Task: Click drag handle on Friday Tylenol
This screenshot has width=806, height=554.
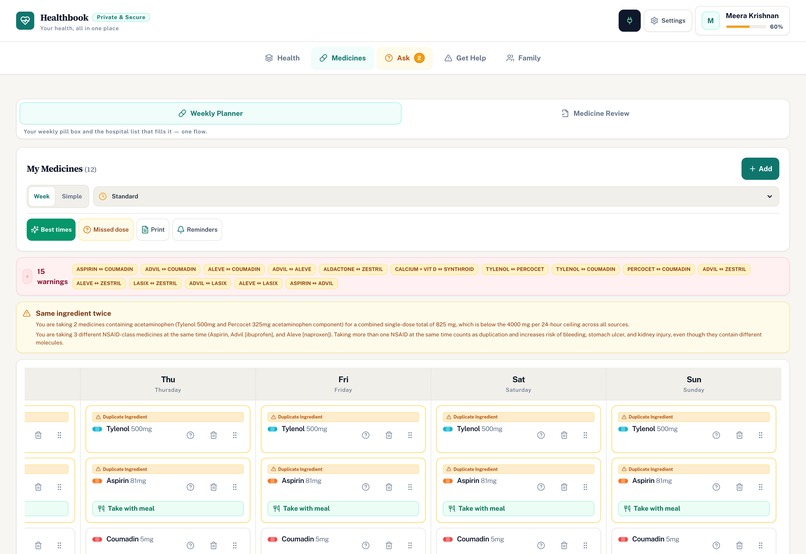Action: coord(410,435)
